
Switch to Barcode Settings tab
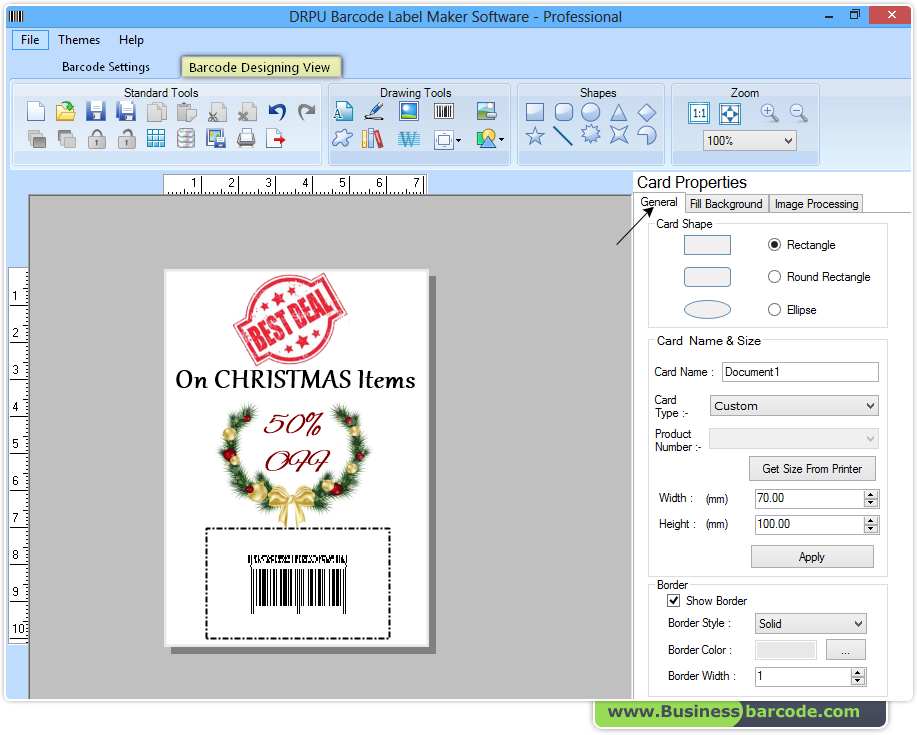(x=106, y=67)
